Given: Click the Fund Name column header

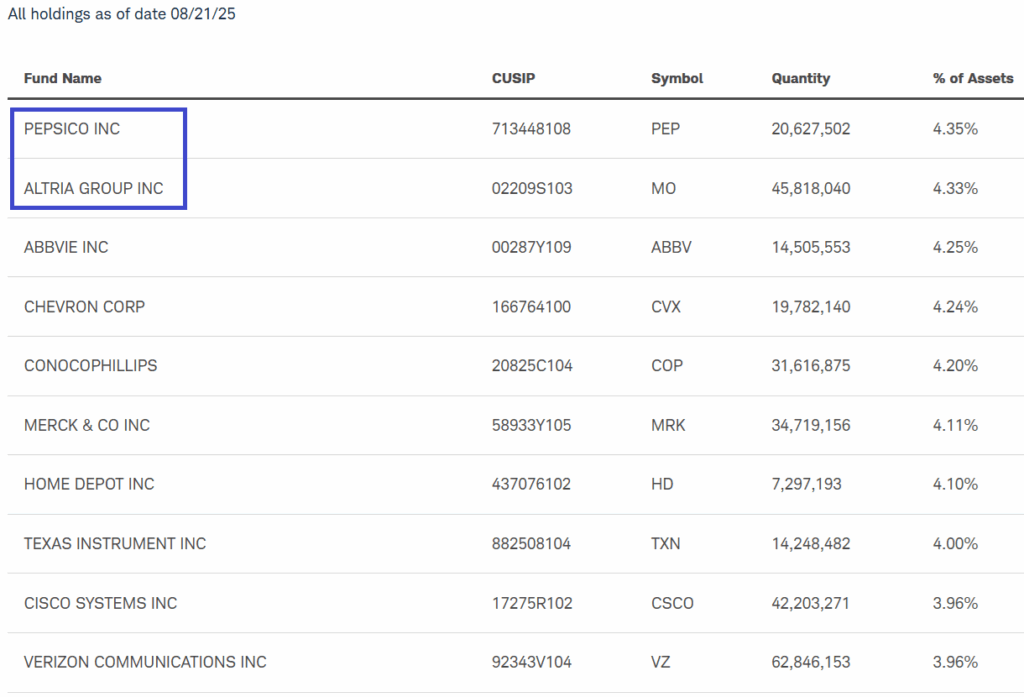Looking at the screenshot, I should (63, 78).
